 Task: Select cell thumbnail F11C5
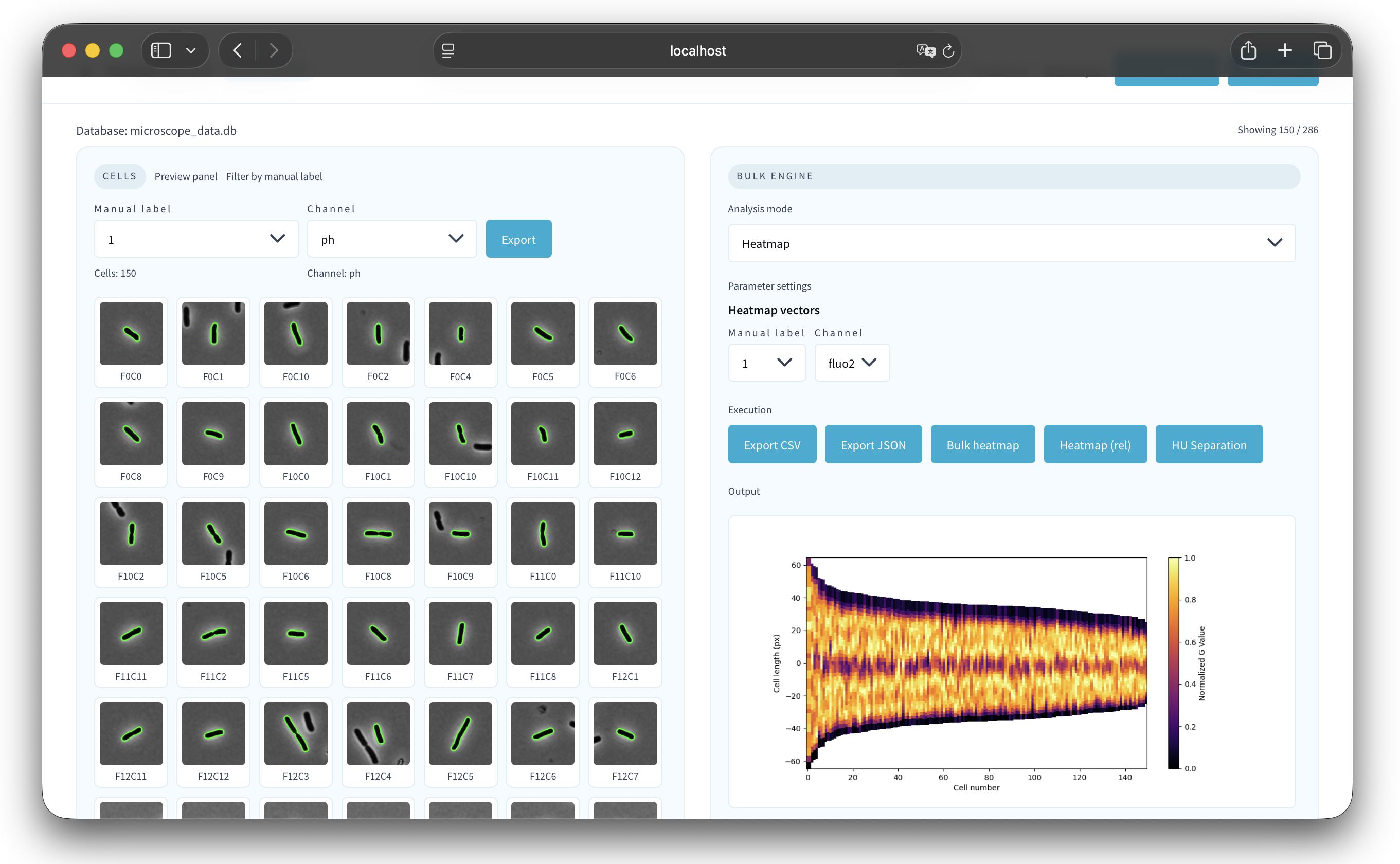coord(295,642)
